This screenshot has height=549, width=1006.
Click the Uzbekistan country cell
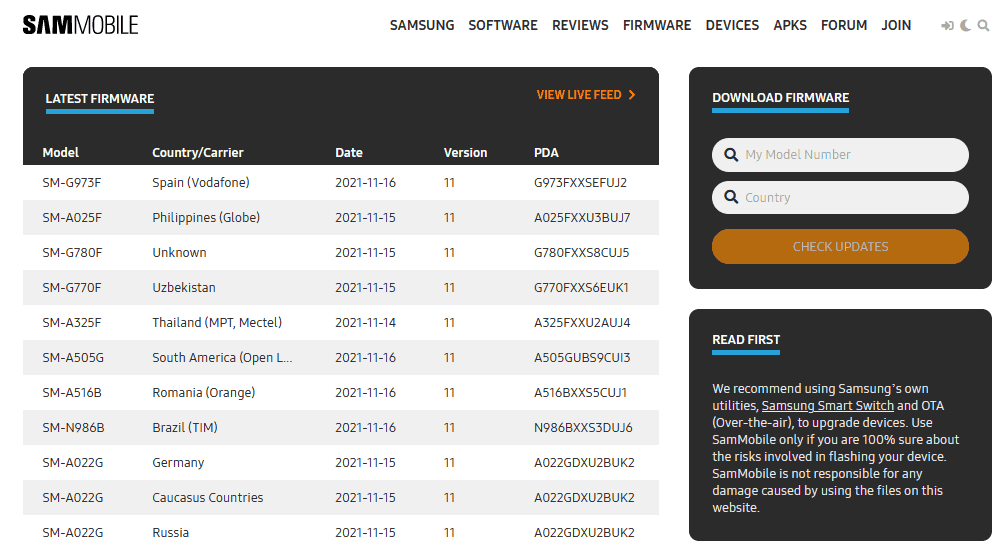183,287
